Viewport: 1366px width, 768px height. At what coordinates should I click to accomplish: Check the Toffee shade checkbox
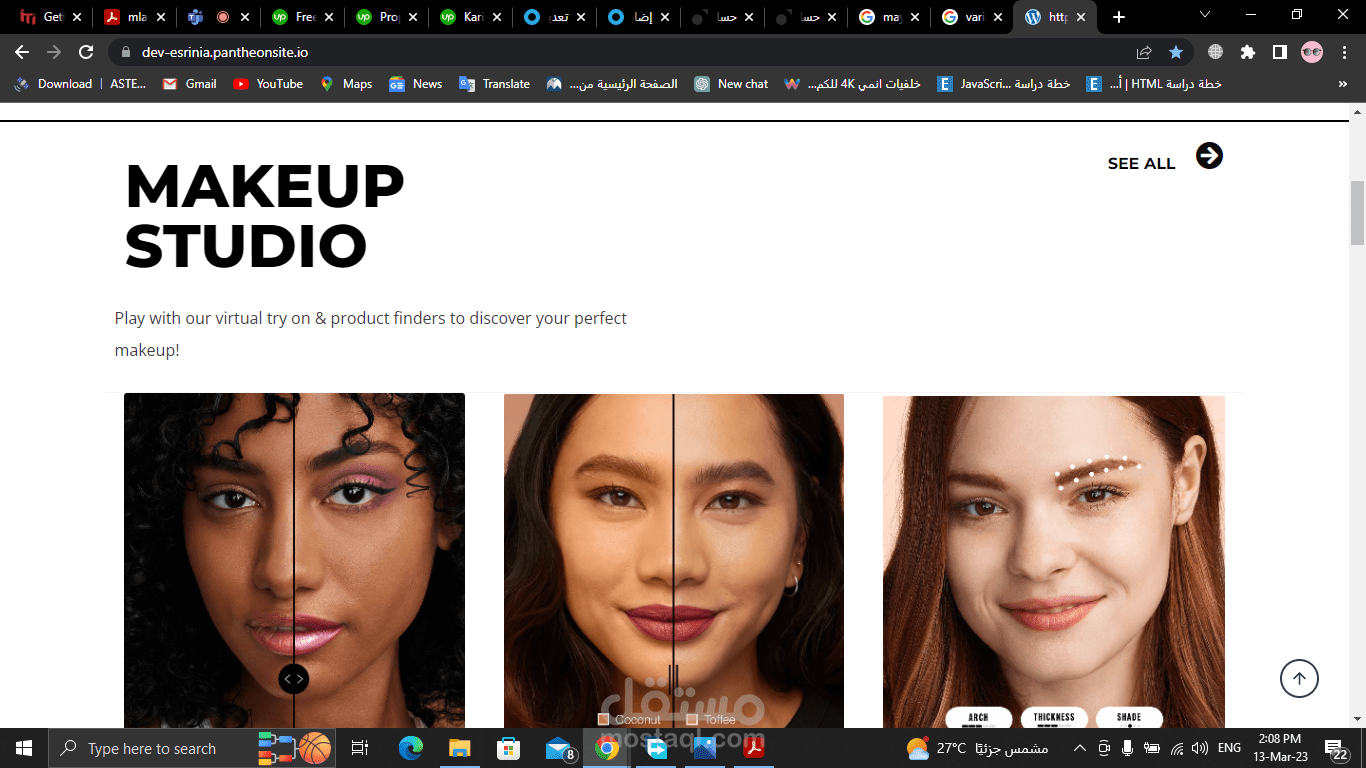tap(691, 719)
